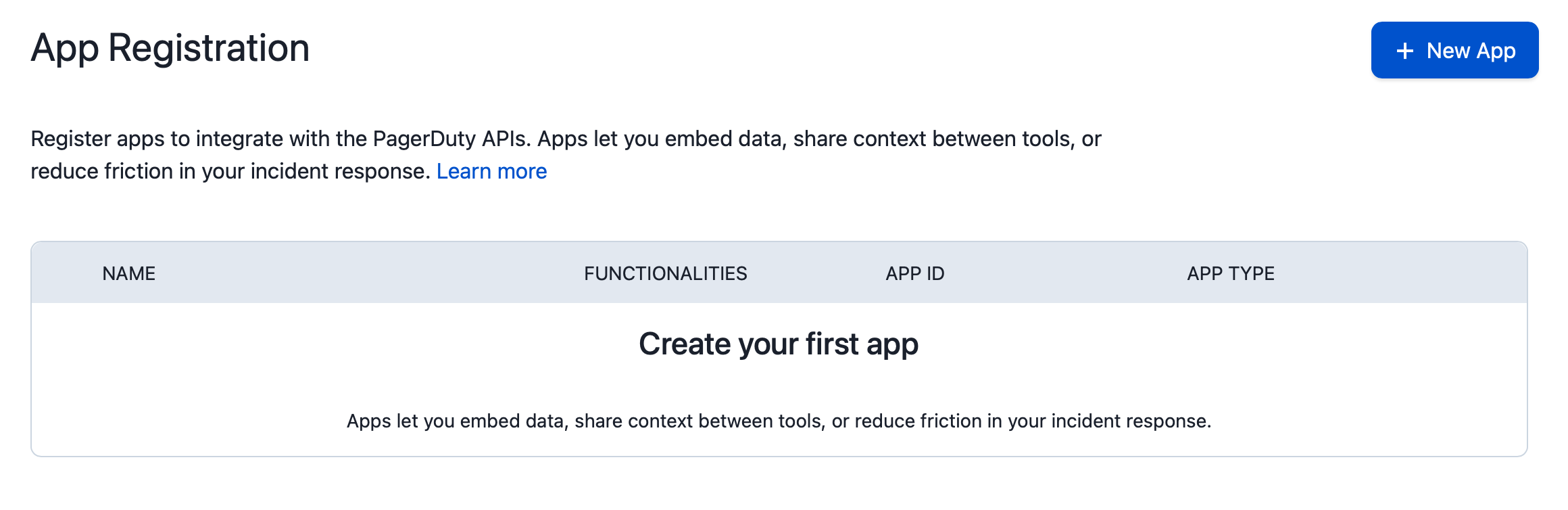Viewport: 1568px width, 510px height.
Task: Click the header bar above the table
Action: (784, 273)
